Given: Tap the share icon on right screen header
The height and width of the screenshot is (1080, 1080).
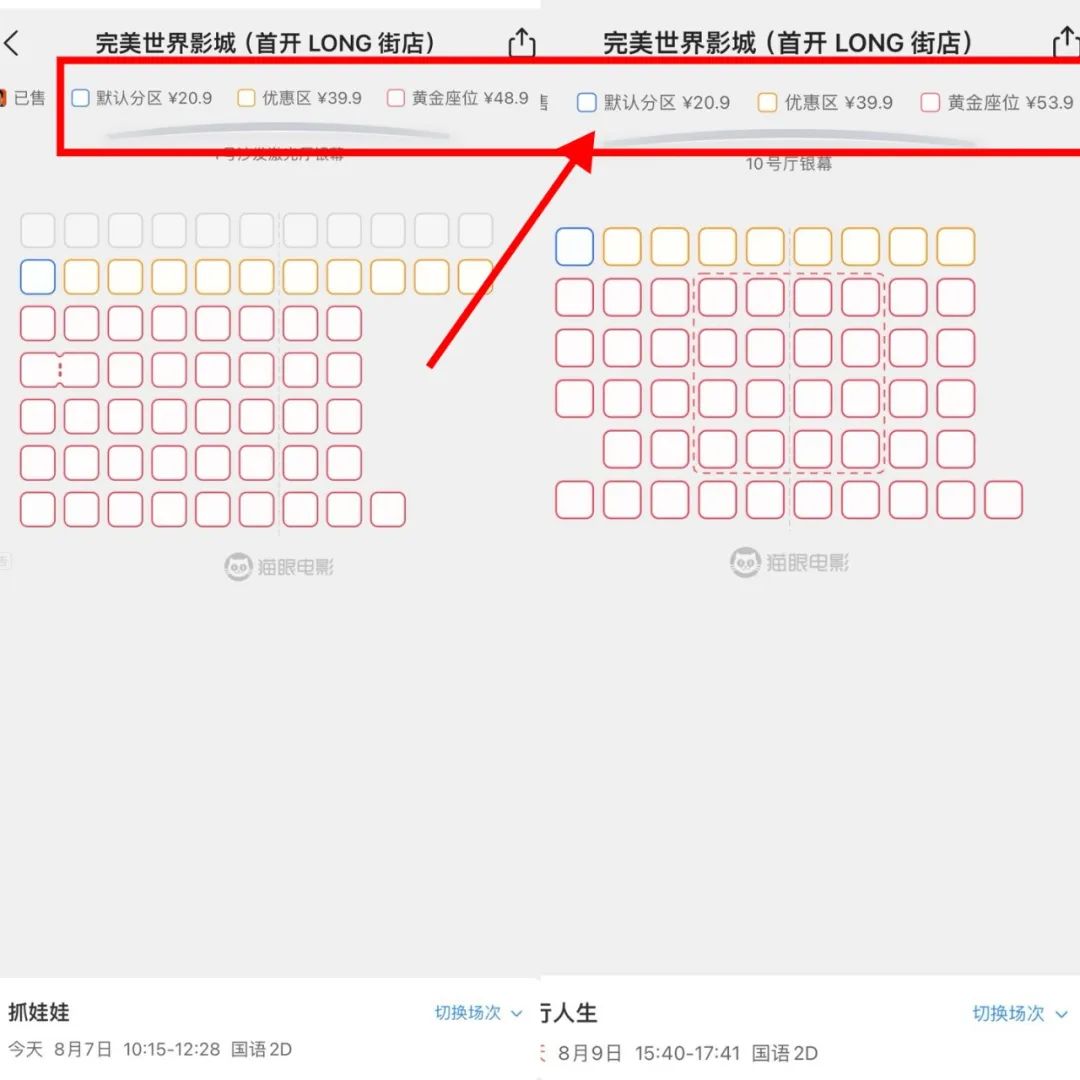Looking at the screenshot, I should pyautogui.click(x=1066, y=41).
